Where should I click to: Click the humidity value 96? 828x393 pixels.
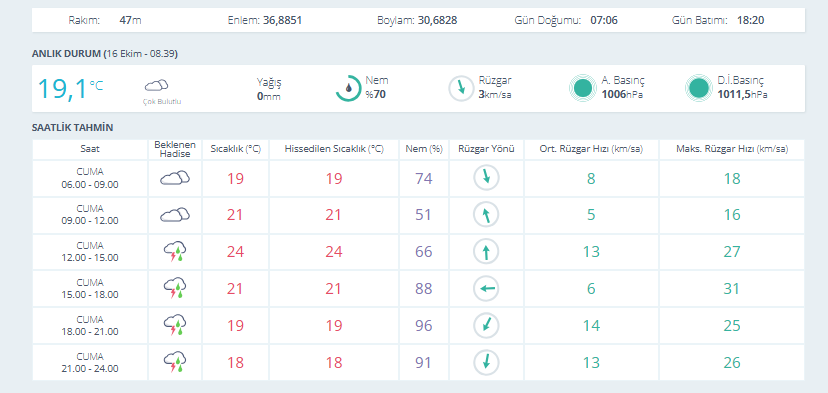(x=424, y=326)
